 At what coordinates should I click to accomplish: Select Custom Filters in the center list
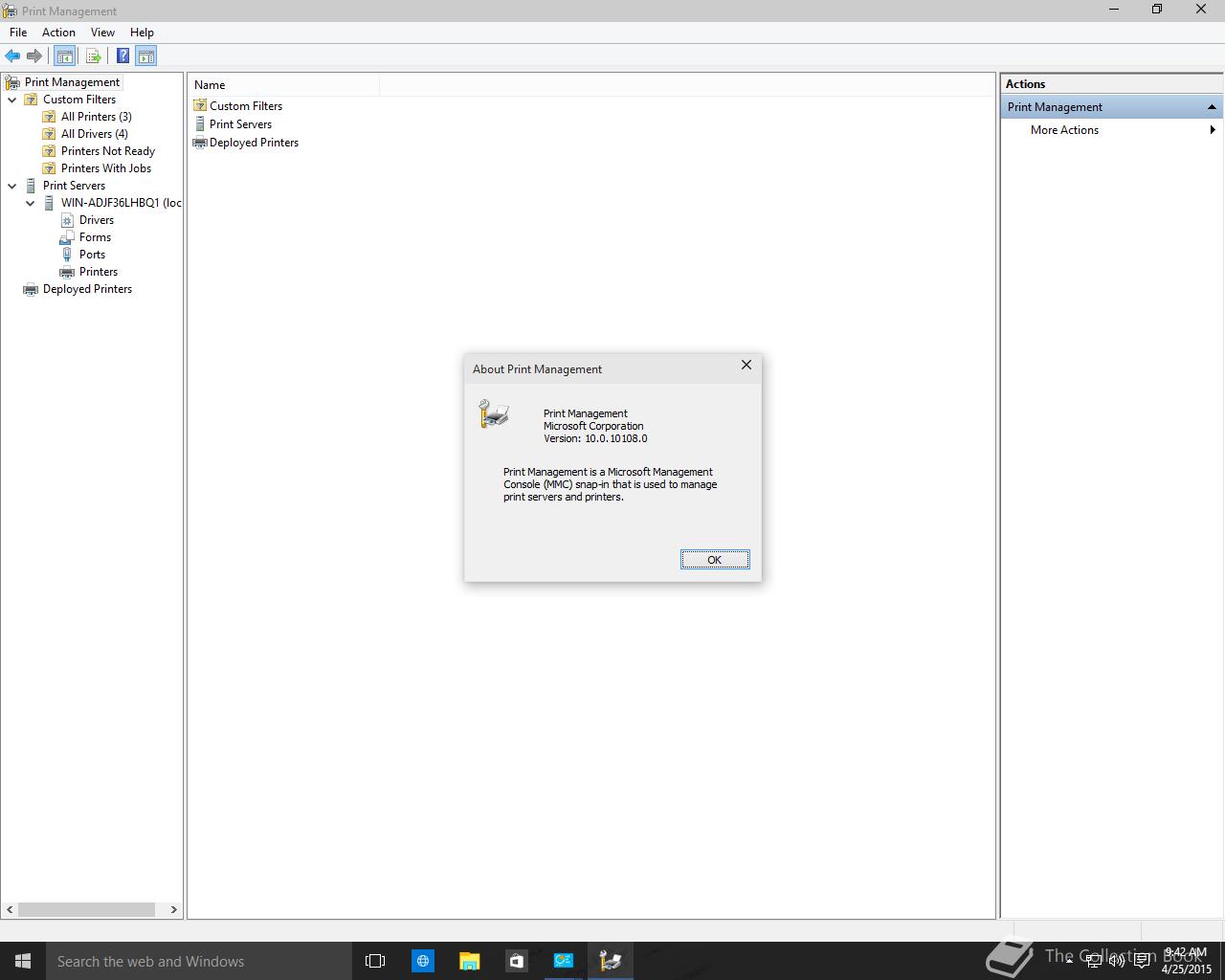click(x=245, y=106)
